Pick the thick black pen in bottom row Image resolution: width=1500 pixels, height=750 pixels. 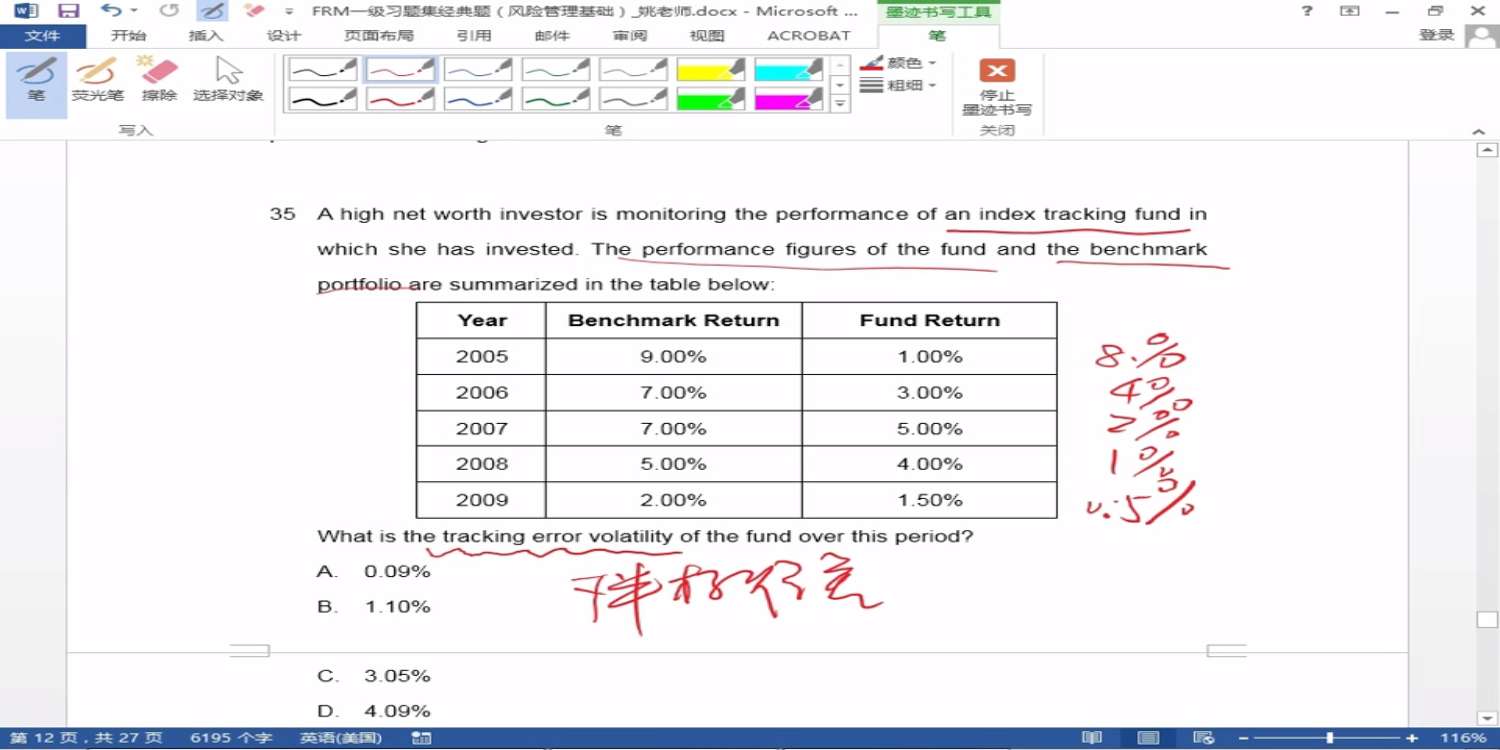pyautogui.click(x=322, y=99)
